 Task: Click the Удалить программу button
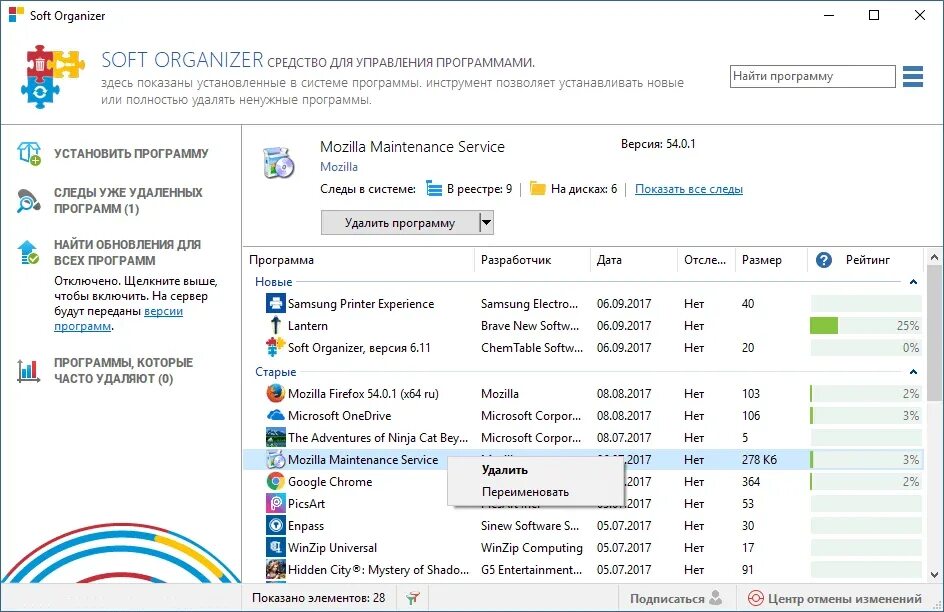click(400, 223)
